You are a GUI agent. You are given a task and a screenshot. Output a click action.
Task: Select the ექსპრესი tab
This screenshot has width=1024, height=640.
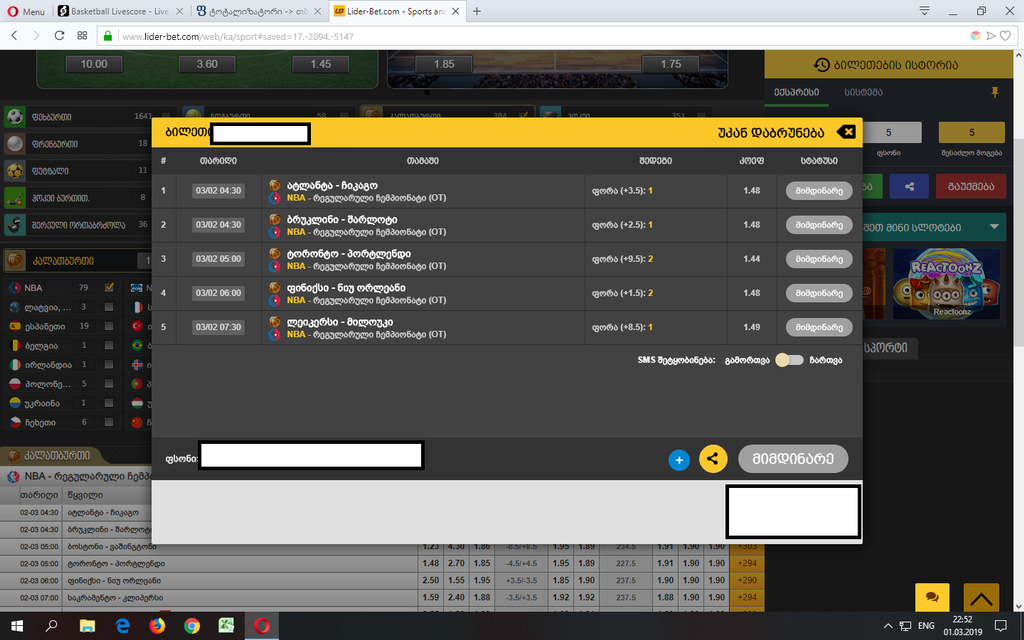[797, 93]
